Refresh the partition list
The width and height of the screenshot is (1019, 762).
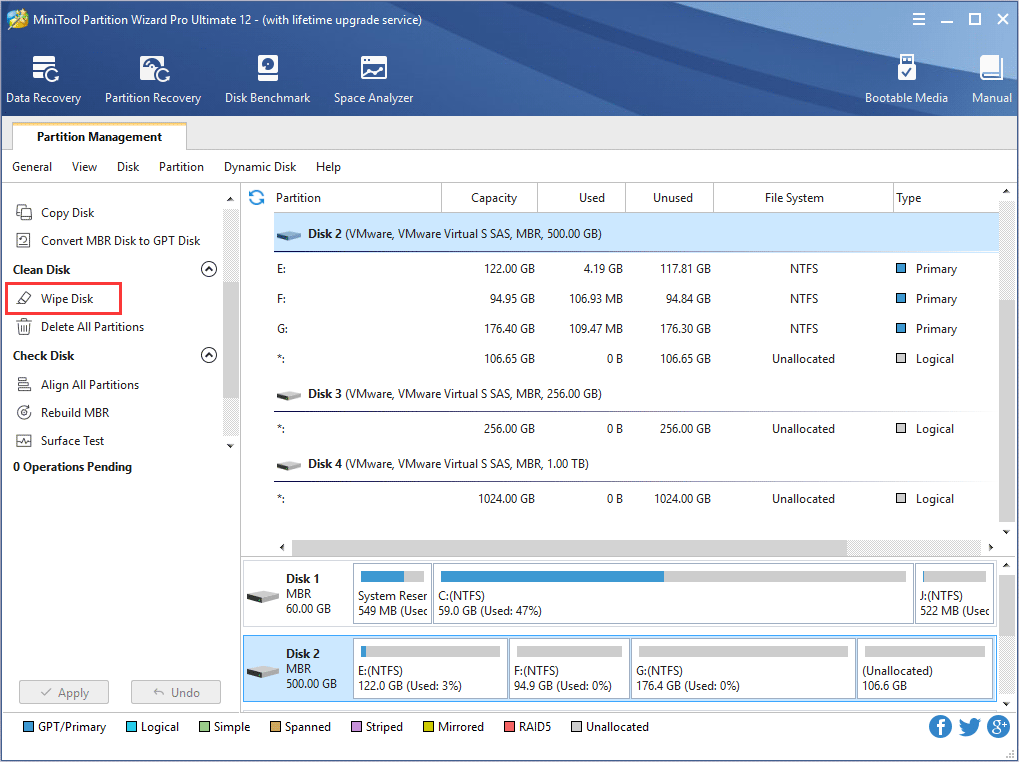coord(257,198)
